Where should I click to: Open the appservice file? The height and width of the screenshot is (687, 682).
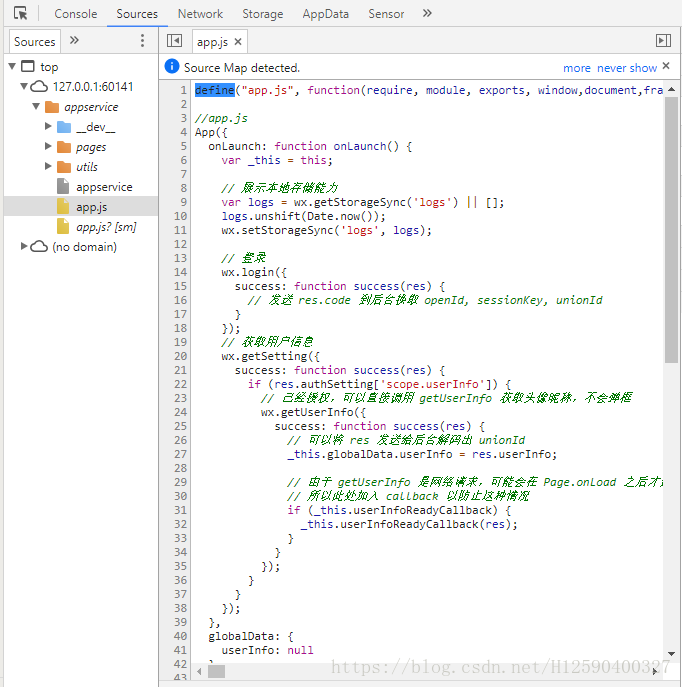[104, 187]
